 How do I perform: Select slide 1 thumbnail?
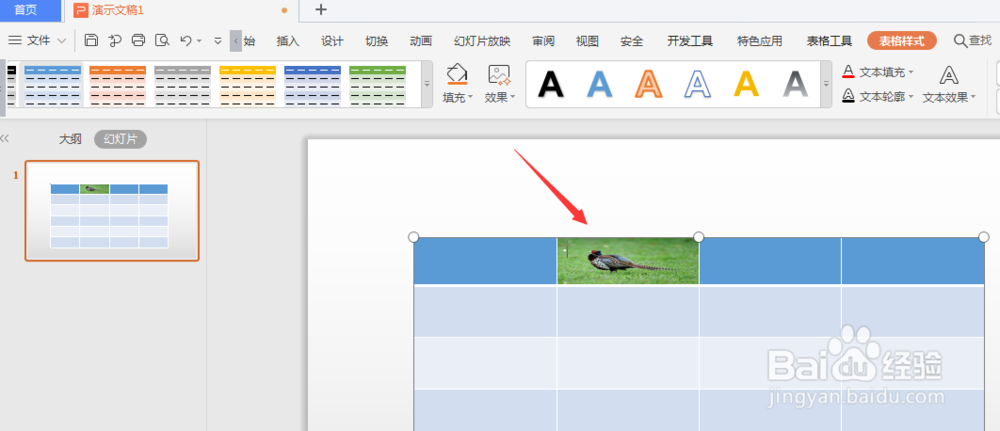[112, 211]
